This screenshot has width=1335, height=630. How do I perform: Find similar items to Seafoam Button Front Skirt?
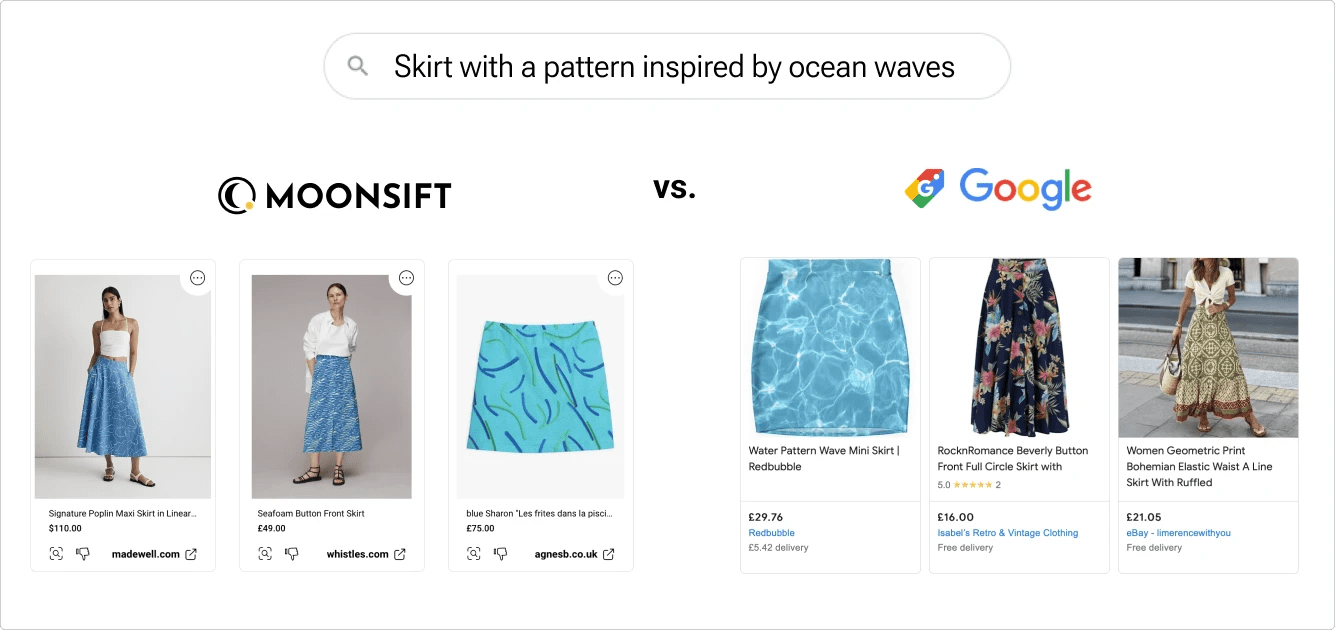(x=266, y=554)
